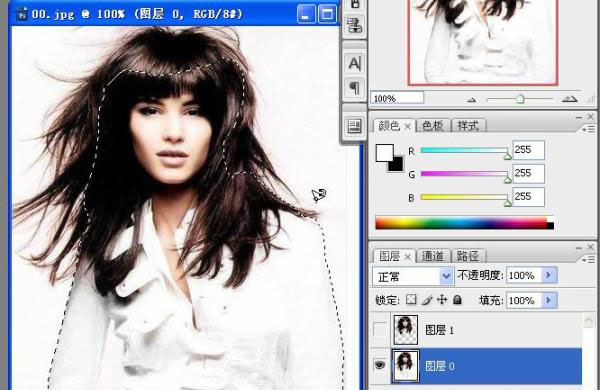
Task: Open the layer comps icon below the dock
Action: click(x=354, y=126)
